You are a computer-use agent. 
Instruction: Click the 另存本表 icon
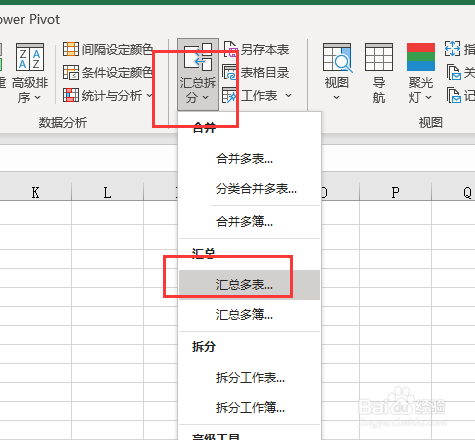pos(231,49)
